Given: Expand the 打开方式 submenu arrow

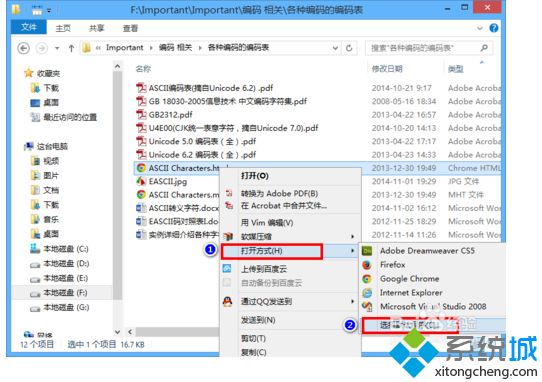Looking at the screenshot, I should [353, 251].
